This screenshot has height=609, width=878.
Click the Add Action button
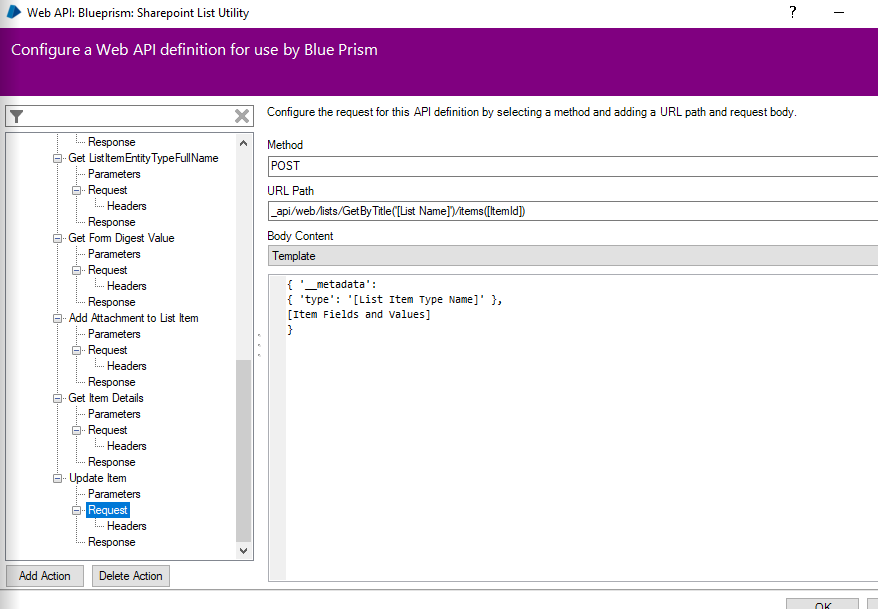(x=45, y=576)
